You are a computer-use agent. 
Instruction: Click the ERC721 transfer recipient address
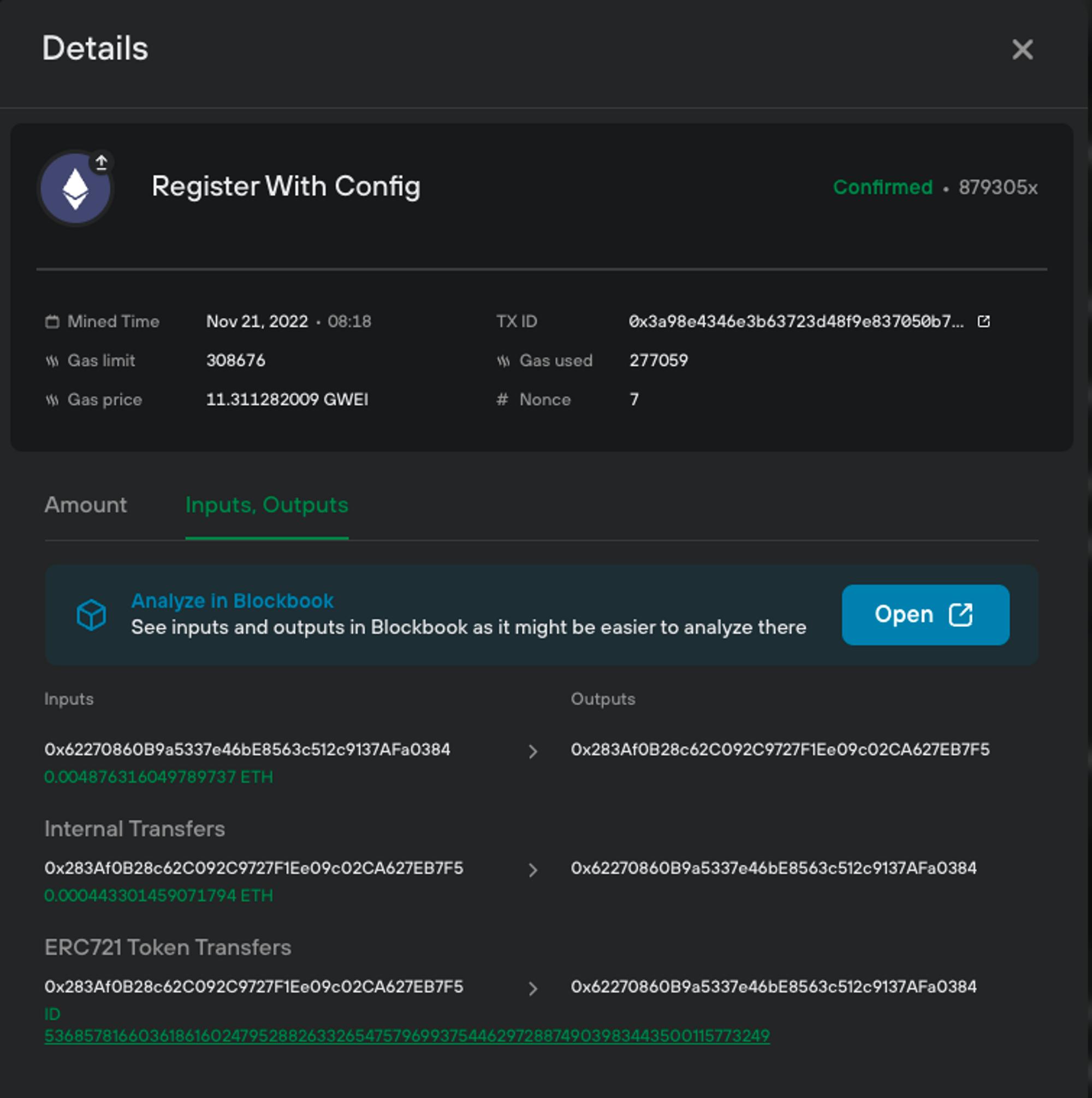coord(774,987)
